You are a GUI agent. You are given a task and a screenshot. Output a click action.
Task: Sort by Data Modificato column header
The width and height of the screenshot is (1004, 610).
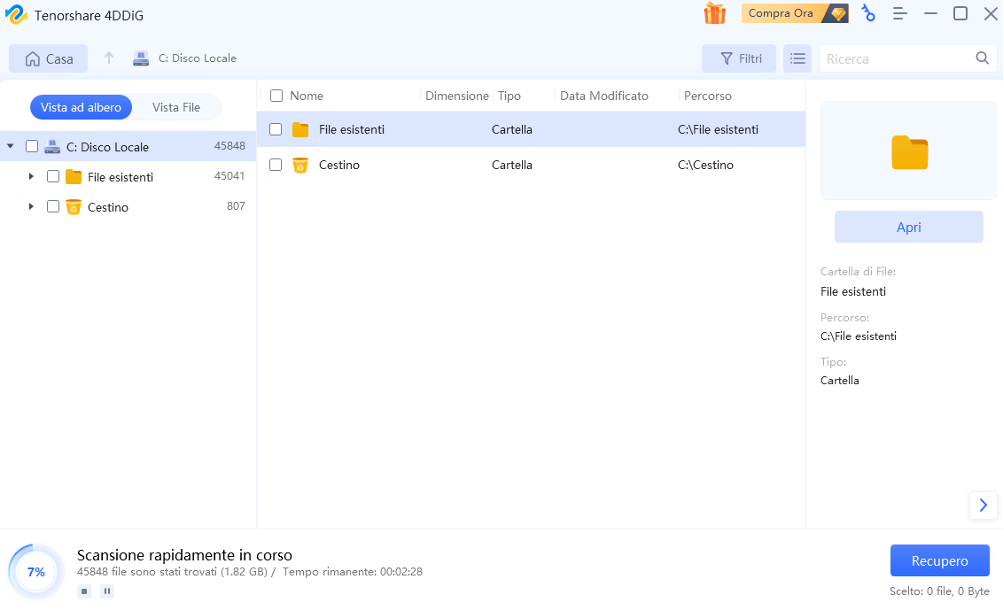pos(604,96)
